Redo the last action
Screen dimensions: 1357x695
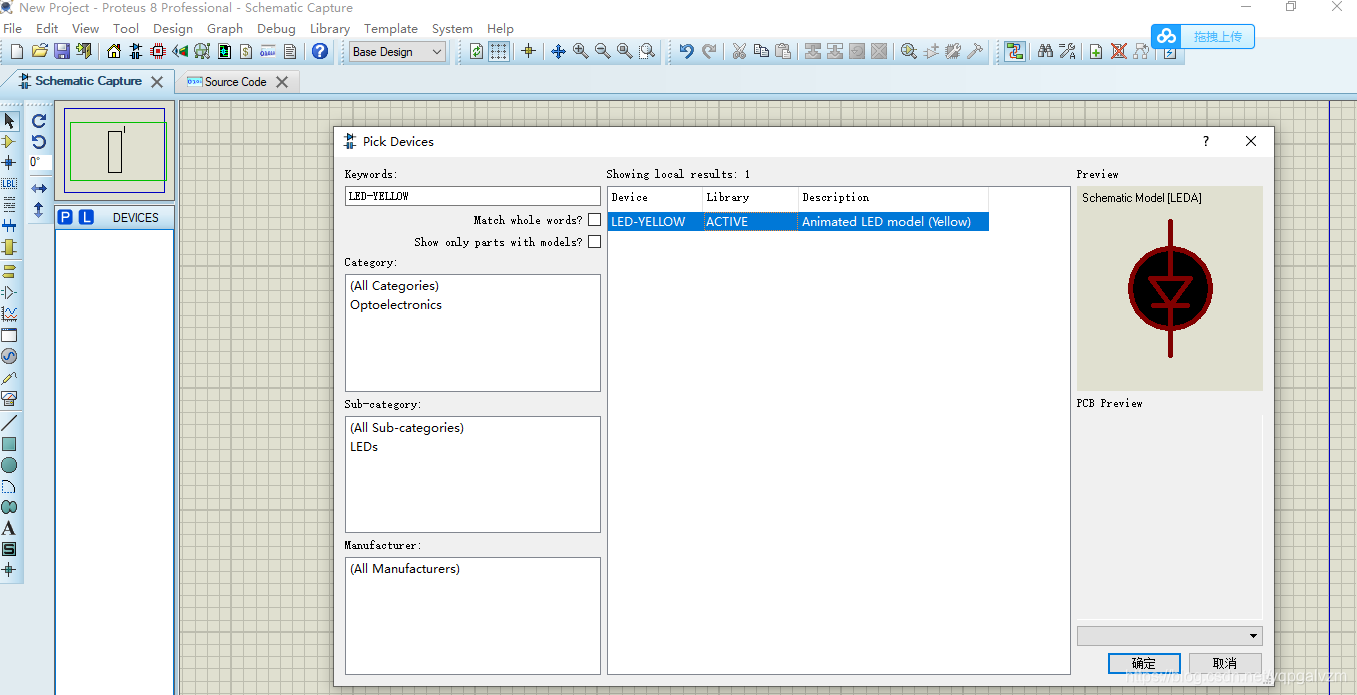(709, 51)
